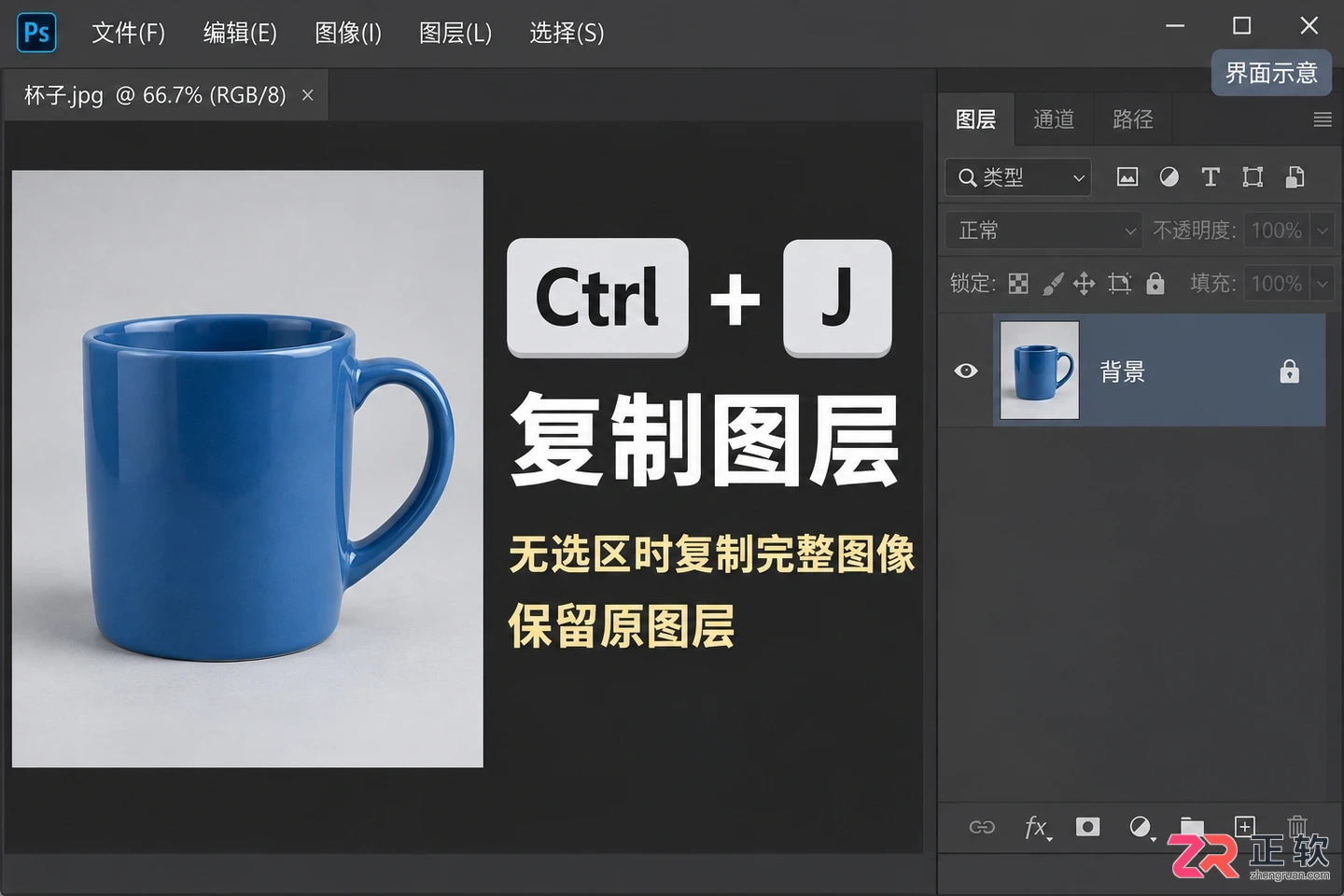Open the layers panel options menu
1344x896 pixels.
point(1323,119)
